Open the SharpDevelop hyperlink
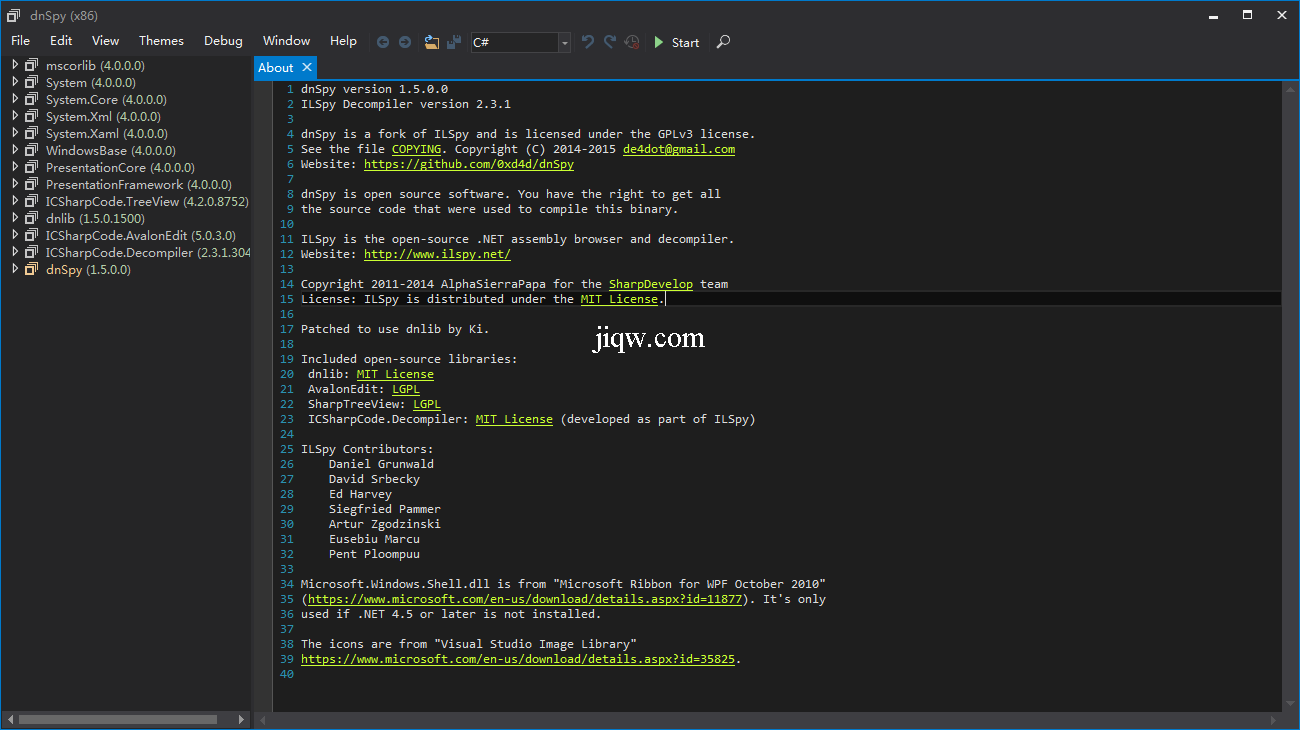1300x730 pixels. pos(650,284)
